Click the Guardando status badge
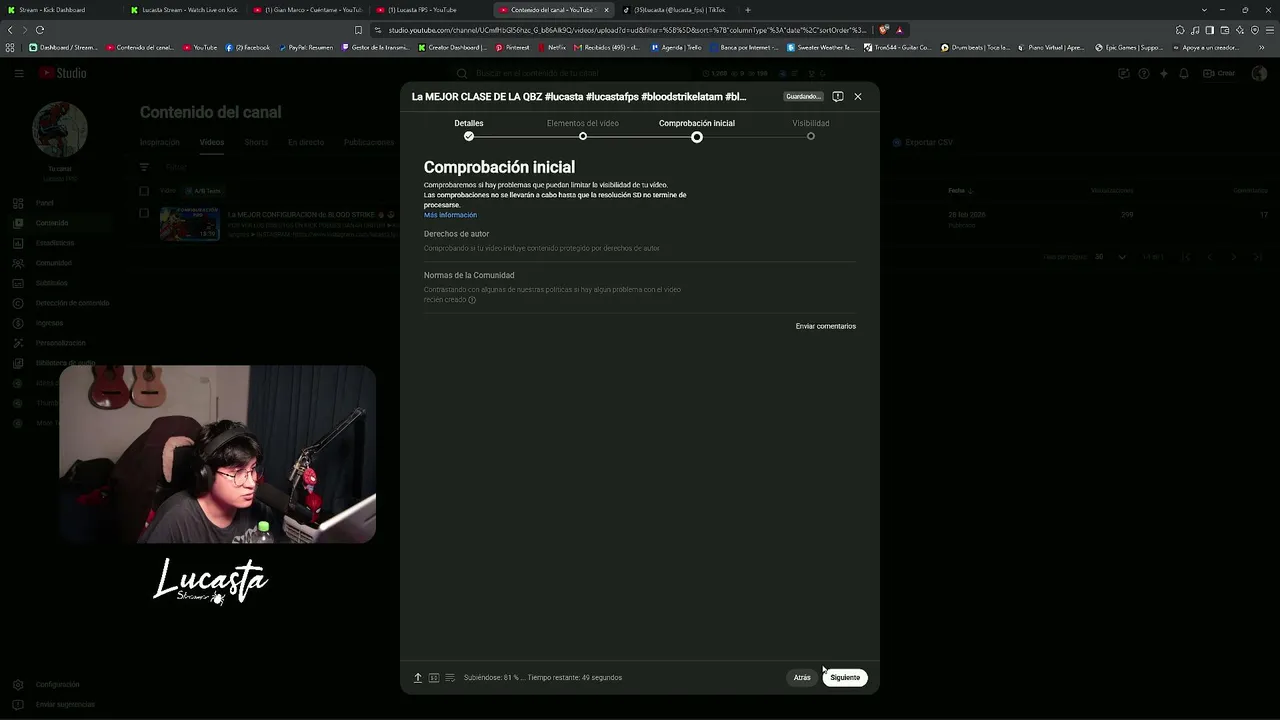Viewport: 1280px width, 720px height. click(x=803, y=96)
